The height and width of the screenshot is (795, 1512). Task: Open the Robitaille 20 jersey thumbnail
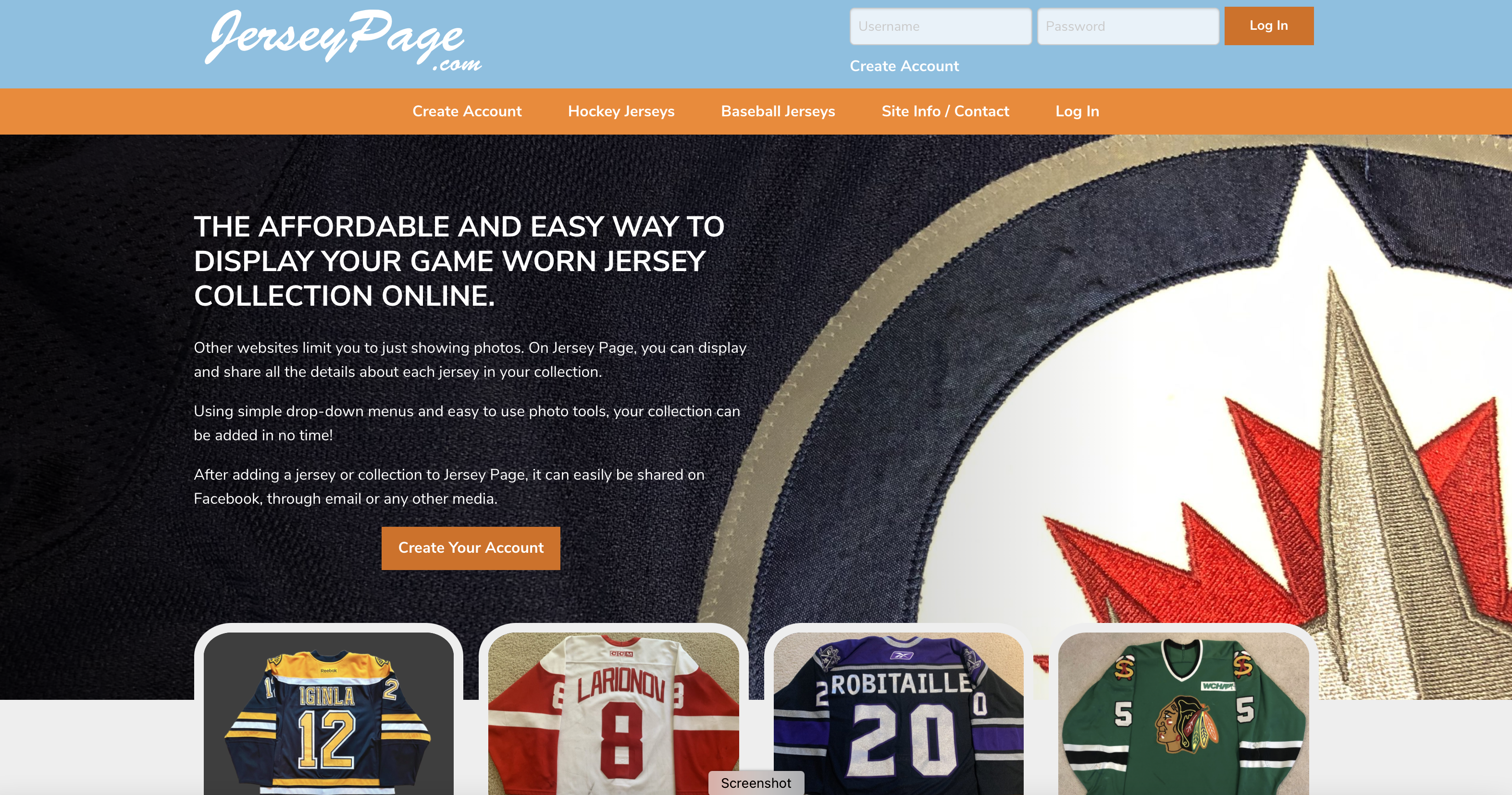(x=898, y=713)
